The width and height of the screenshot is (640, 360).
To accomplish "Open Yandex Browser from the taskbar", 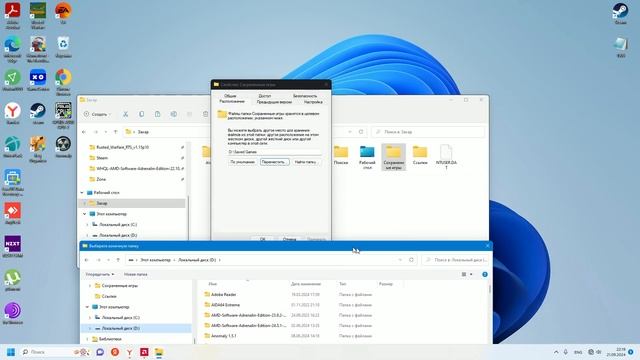I will pos(129,352).
